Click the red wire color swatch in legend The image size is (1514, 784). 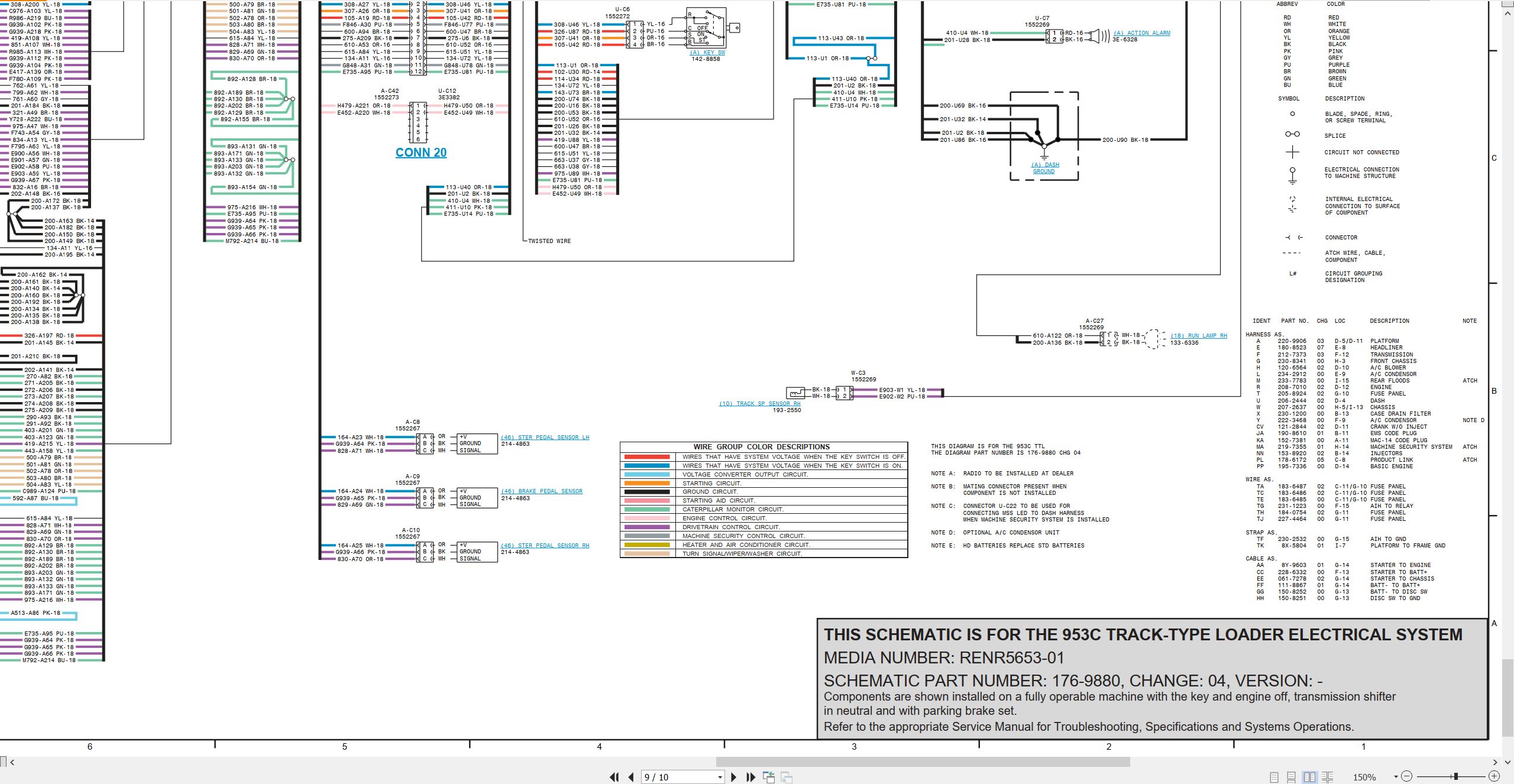[646, 457]
